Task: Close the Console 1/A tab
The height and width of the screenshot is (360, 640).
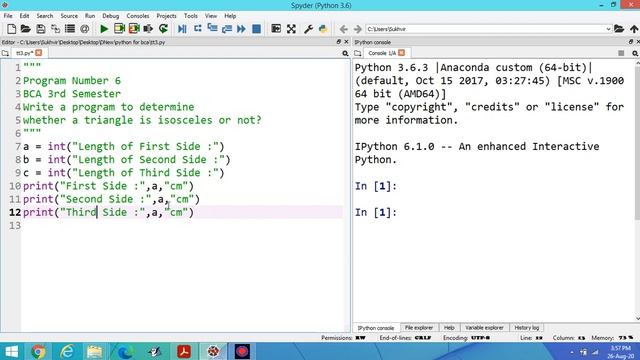Action: pyautogui.click(x=402, y=53)
